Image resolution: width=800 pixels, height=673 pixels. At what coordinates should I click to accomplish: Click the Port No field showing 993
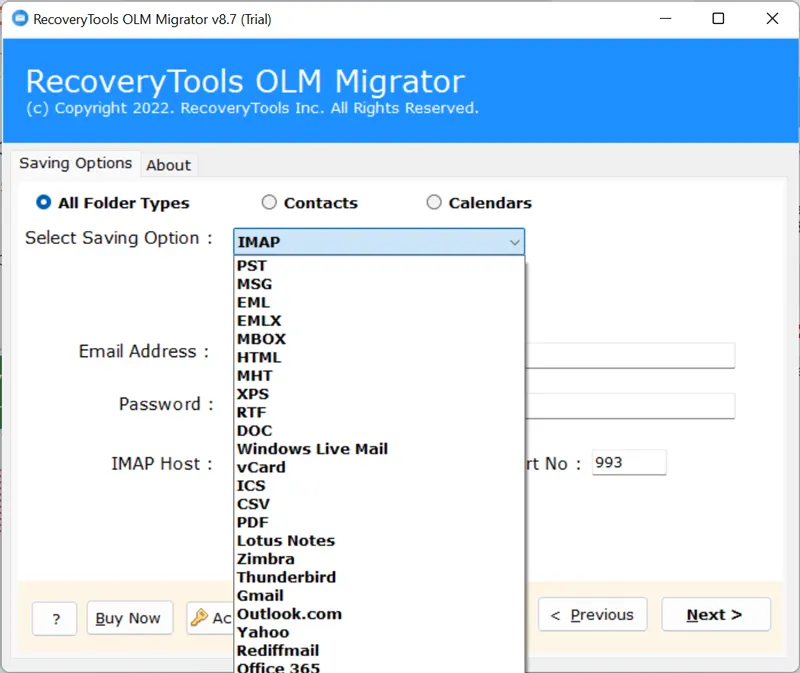(628, 463)
